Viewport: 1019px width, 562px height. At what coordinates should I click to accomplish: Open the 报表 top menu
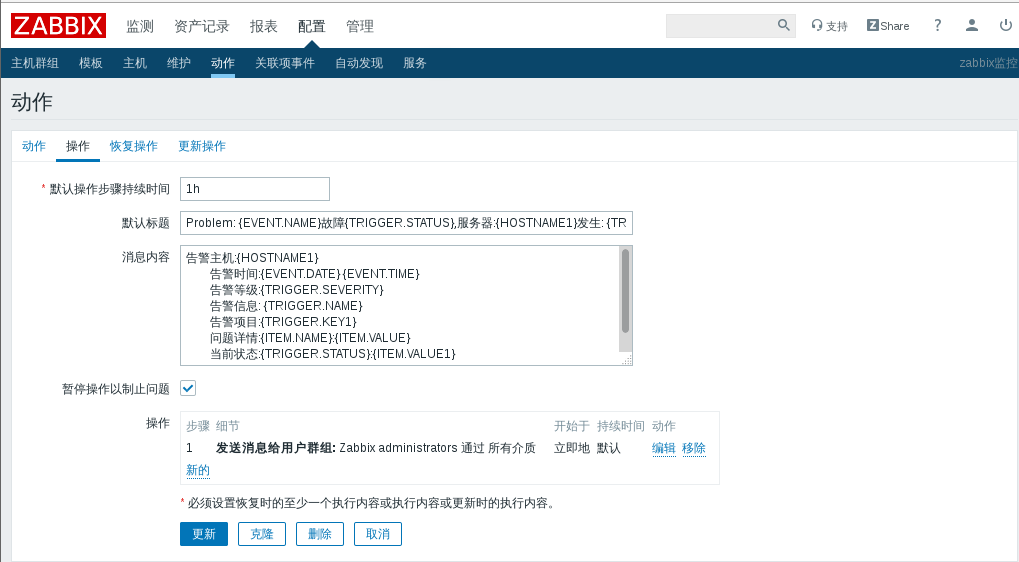pos(263,26)
